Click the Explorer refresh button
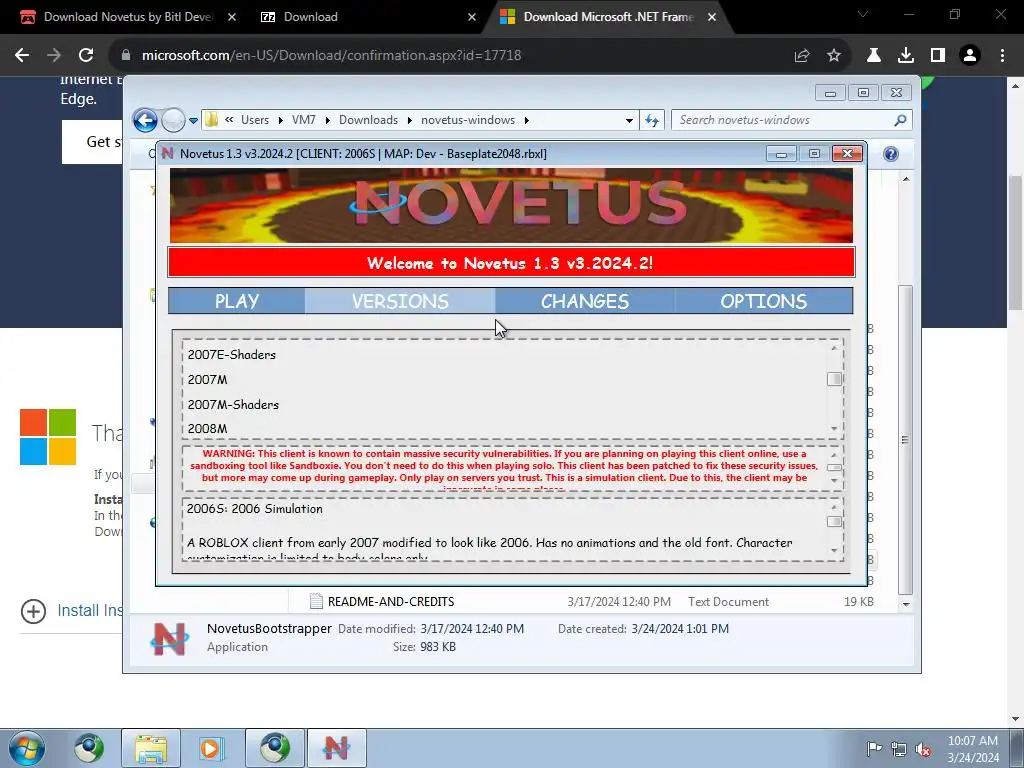The image size is (1024, 768). 652,120
